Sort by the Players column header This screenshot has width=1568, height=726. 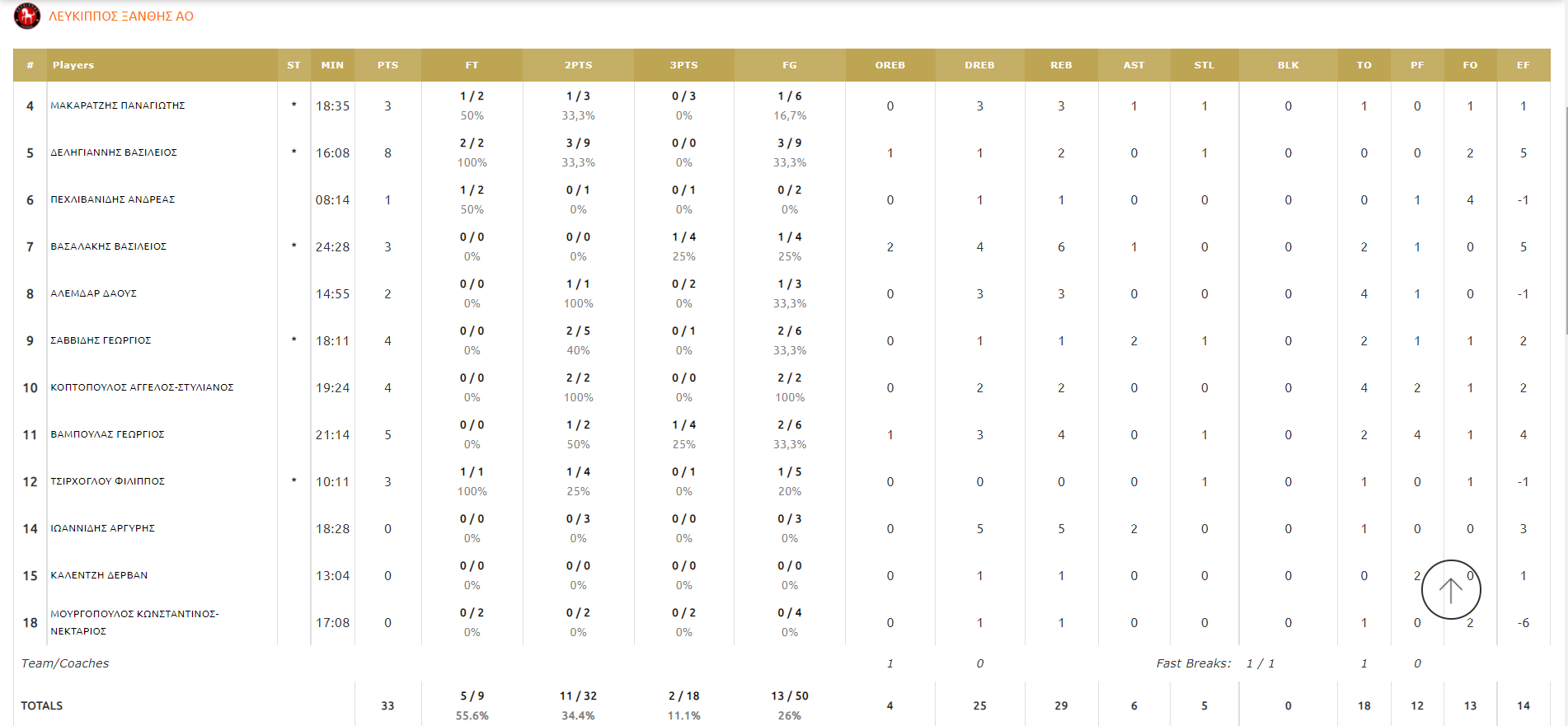pos(73,65)
